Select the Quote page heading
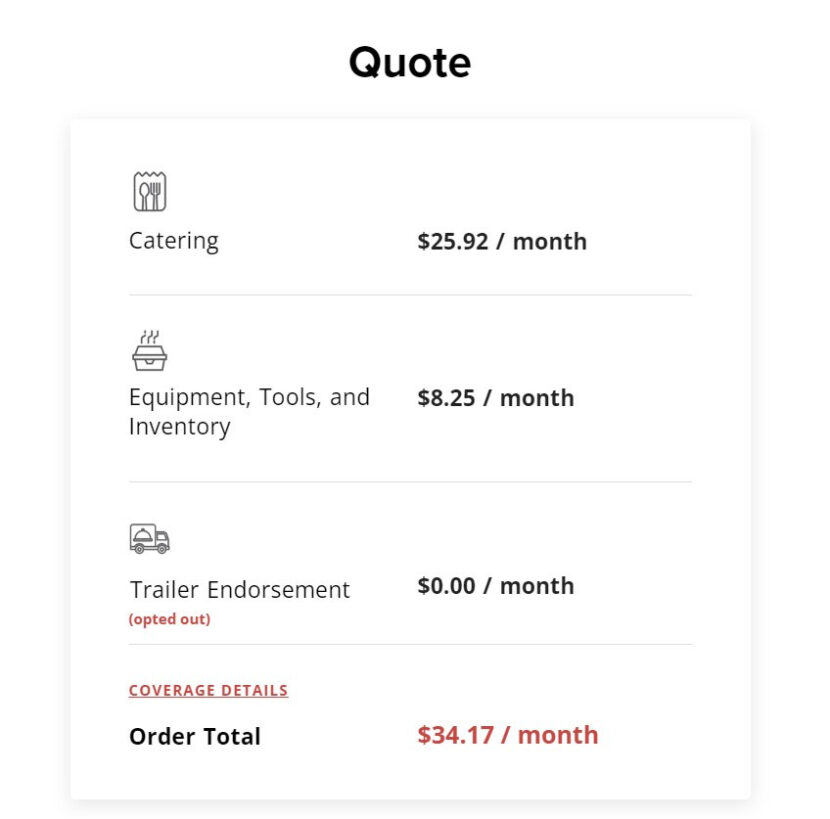Screen dimensions: 830x819 (x=410, y=61)
